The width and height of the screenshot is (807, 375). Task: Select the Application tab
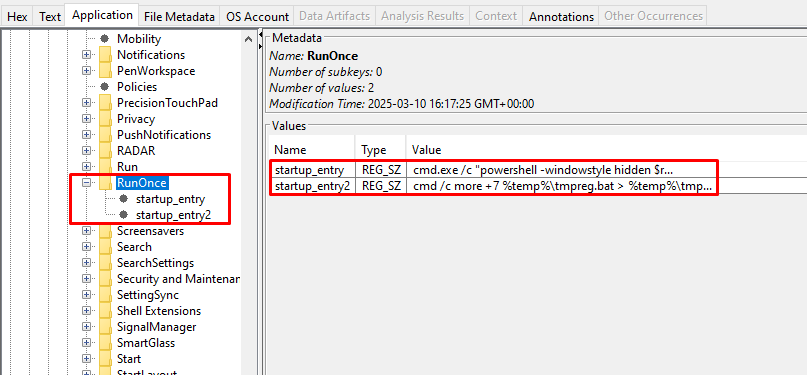pos(102,15)
